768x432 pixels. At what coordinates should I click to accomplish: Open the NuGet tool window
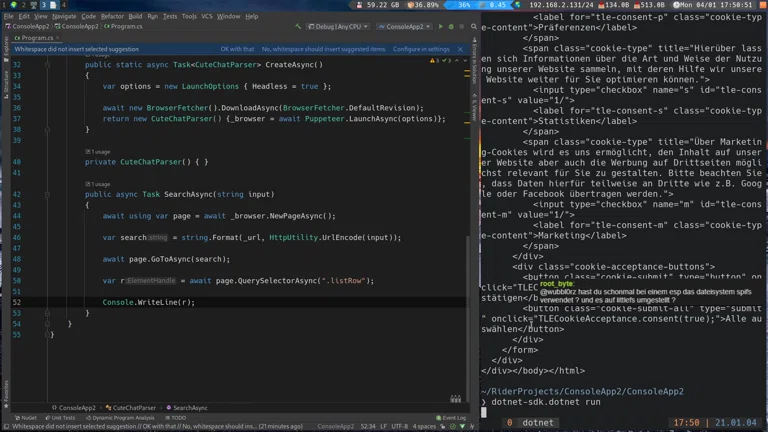click(x=26, y=418)
